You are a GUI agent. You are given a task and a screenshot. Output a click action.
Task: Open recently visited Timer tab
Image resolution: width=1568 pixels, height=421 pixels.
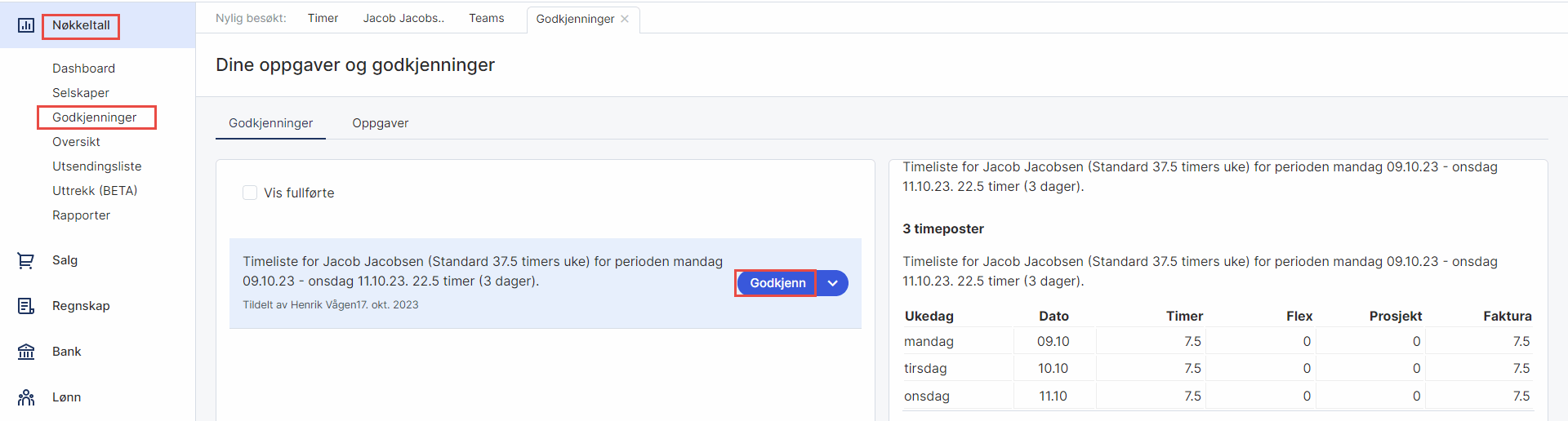[323, 18]
